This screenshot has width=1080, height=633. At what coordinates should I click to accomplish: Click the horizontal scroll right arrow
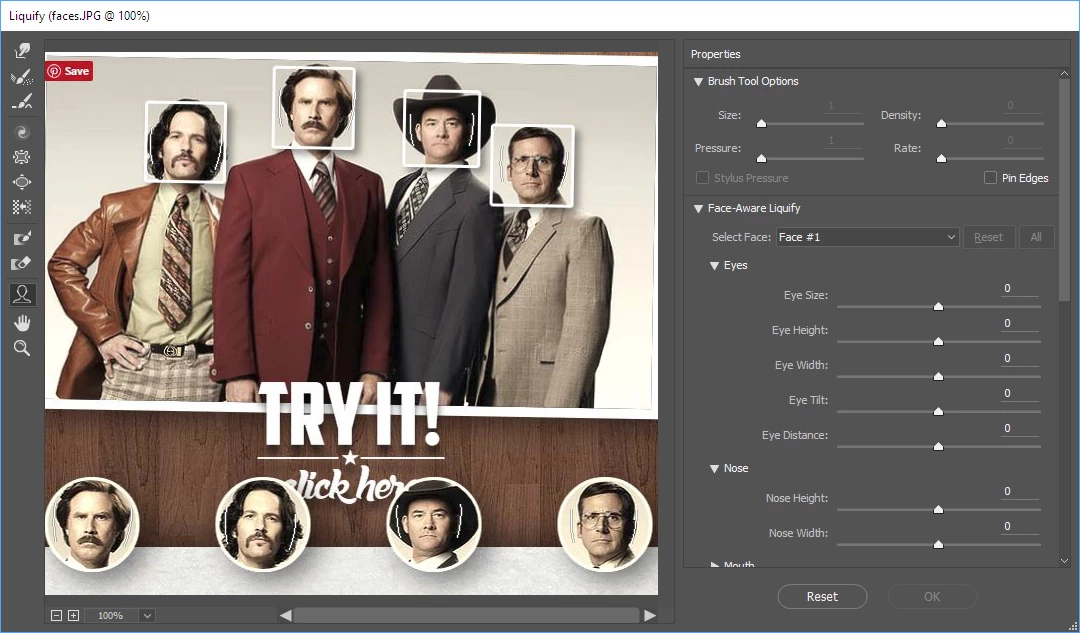pyautogui.click(x=650, y=615)
